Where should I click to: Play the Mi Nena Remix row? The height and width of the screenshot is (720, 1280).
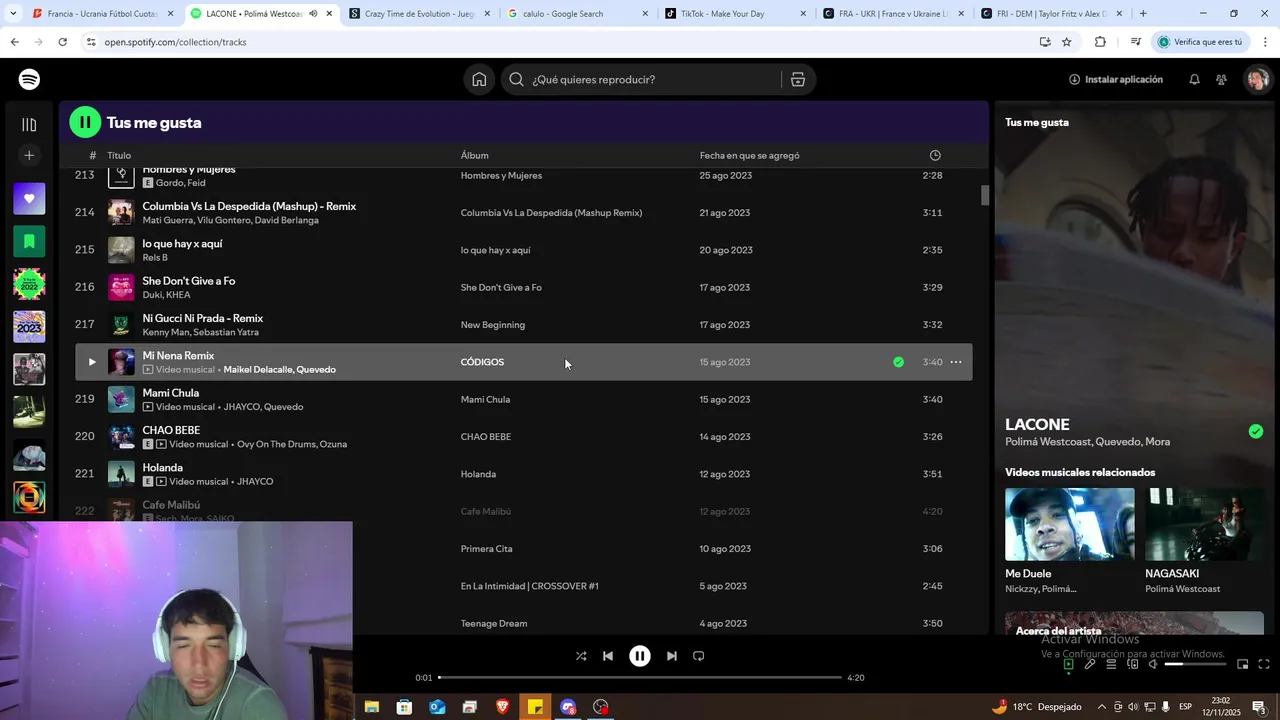(91, 362)
